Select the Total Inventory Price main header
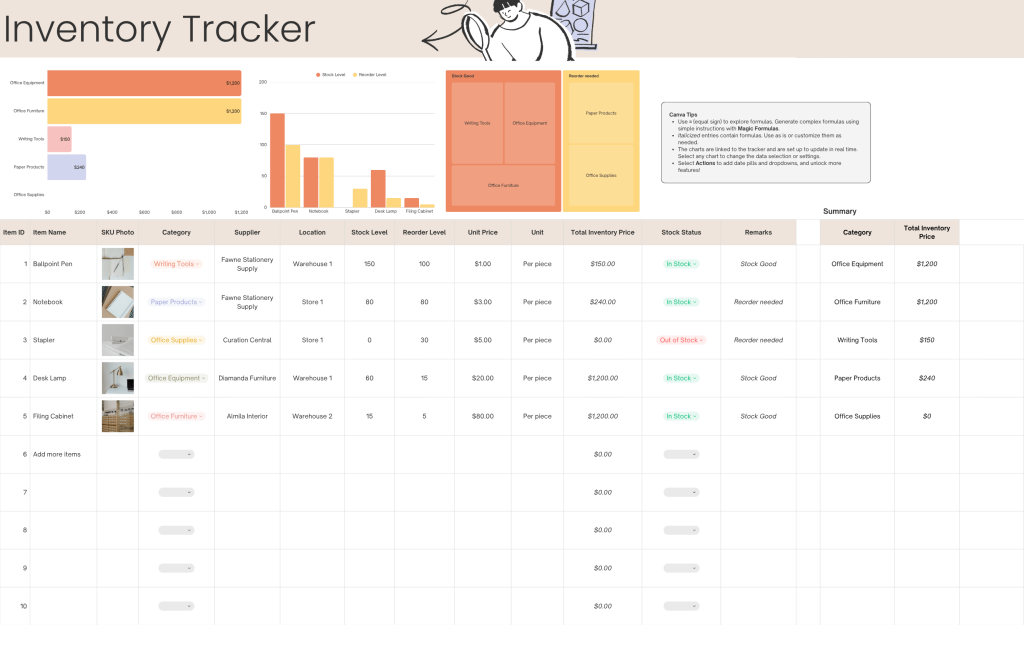Image resolution: width=1024 pixels, height=663 pixels. click(x=603, y=233)
